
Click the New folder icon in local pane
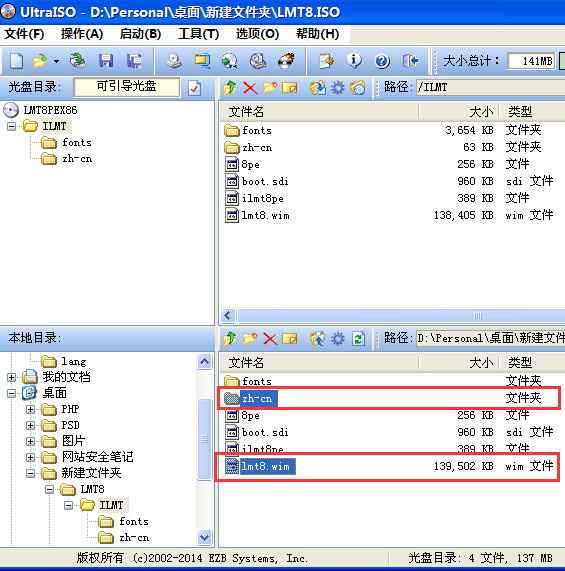(250, 339)
